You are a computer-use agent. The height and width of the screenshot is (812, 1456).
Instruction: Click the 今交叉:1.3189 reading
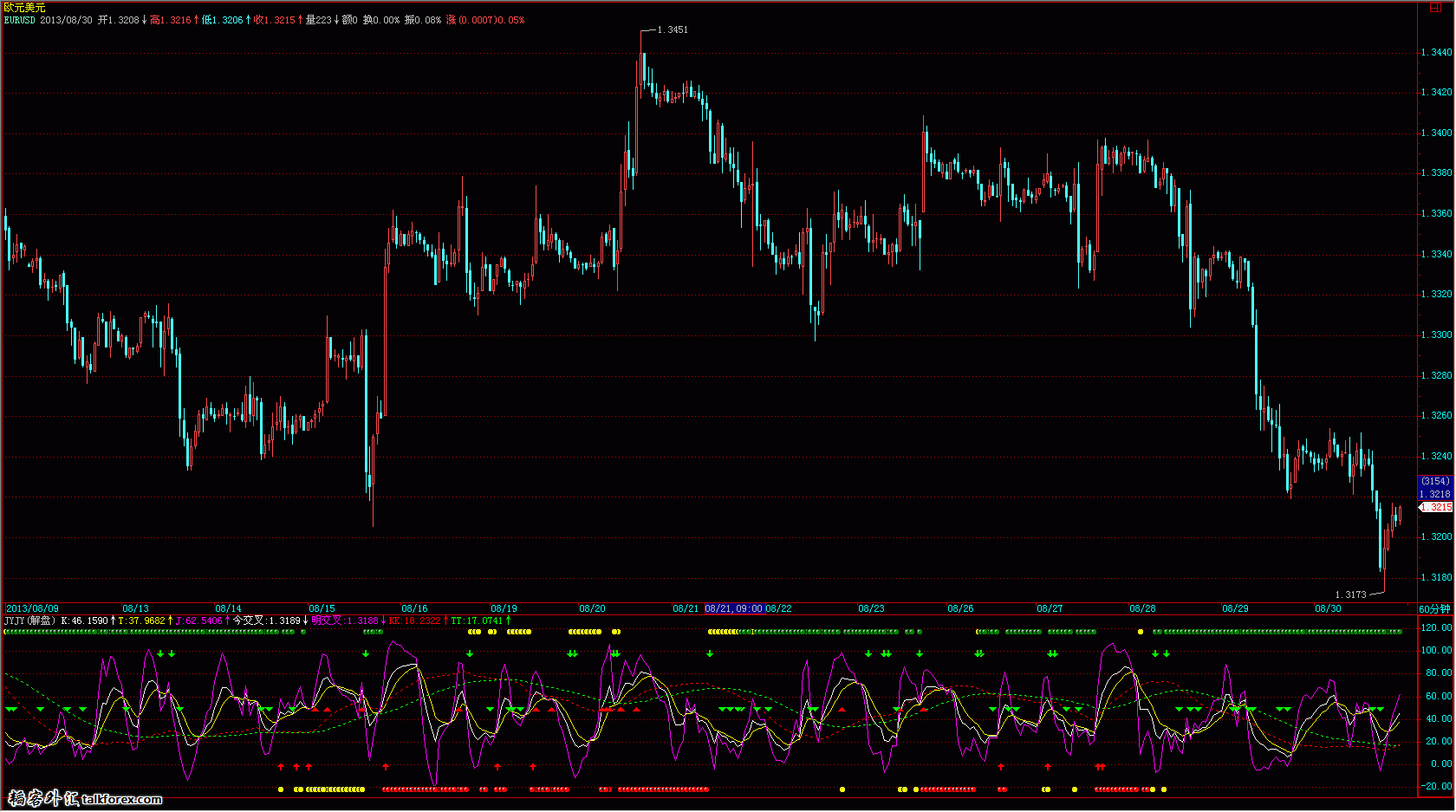pyautogui.click(x=266, y=620)
